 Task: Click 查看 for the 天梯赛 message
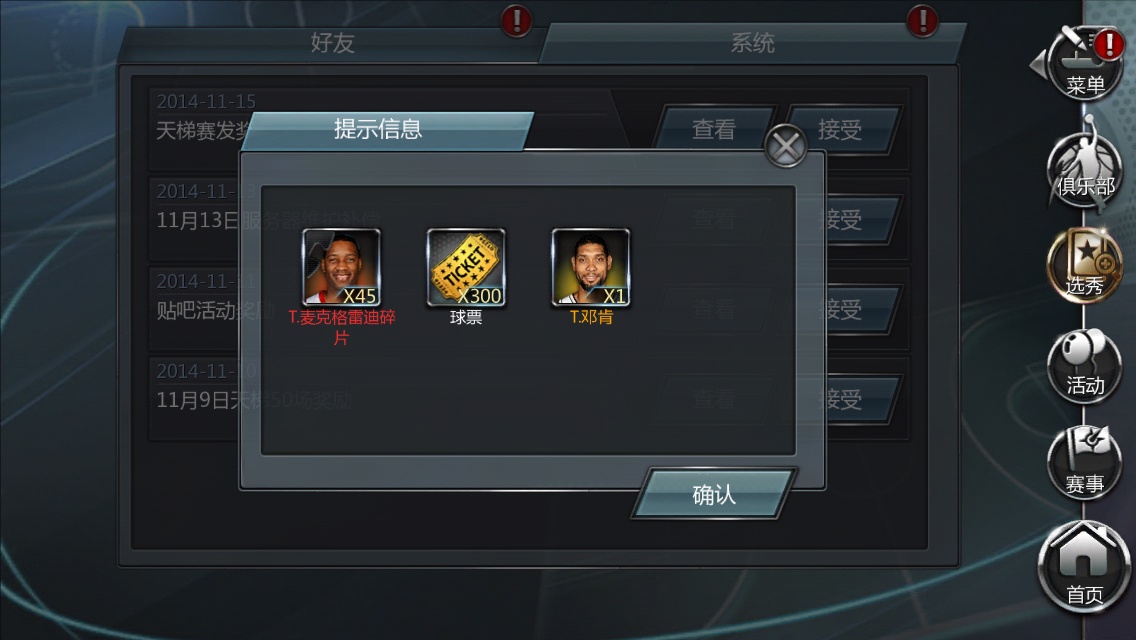(714, 130)
